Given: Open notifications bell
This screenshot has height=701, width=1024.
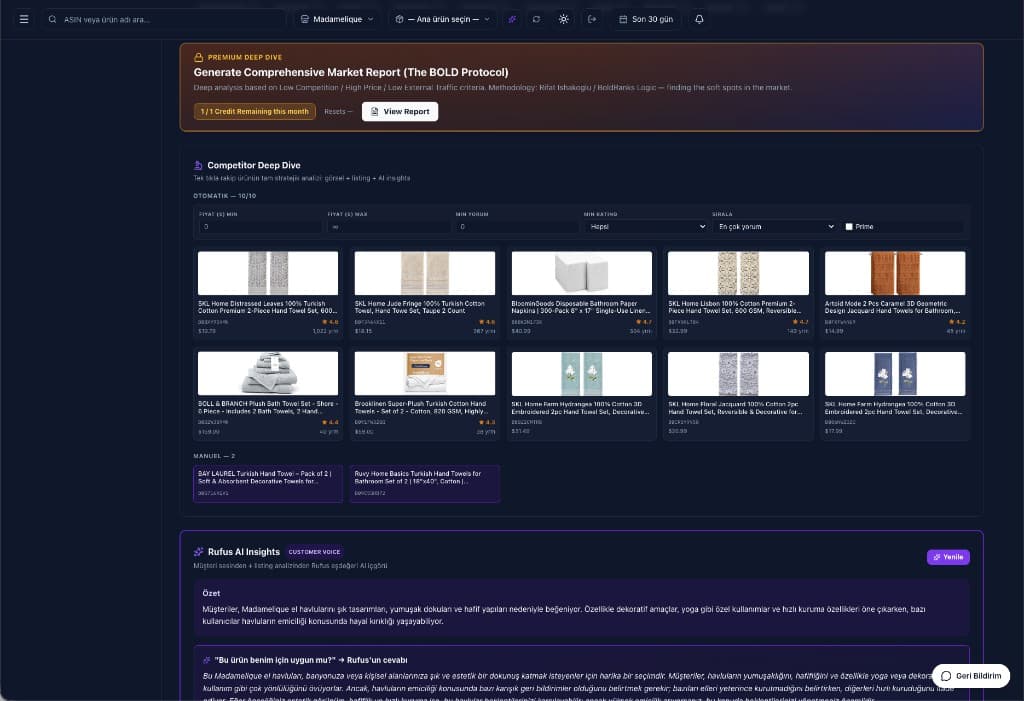Looking at the screenshot, I should point(699,19).
